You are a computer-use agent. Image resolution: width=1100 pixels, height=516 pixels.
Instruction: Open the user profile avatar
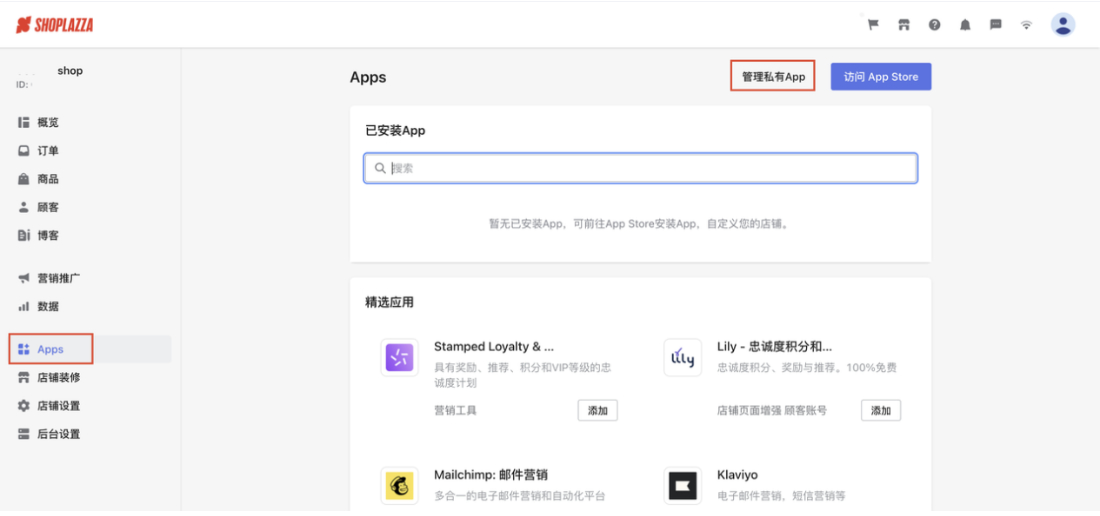(x=1063, y=25)
